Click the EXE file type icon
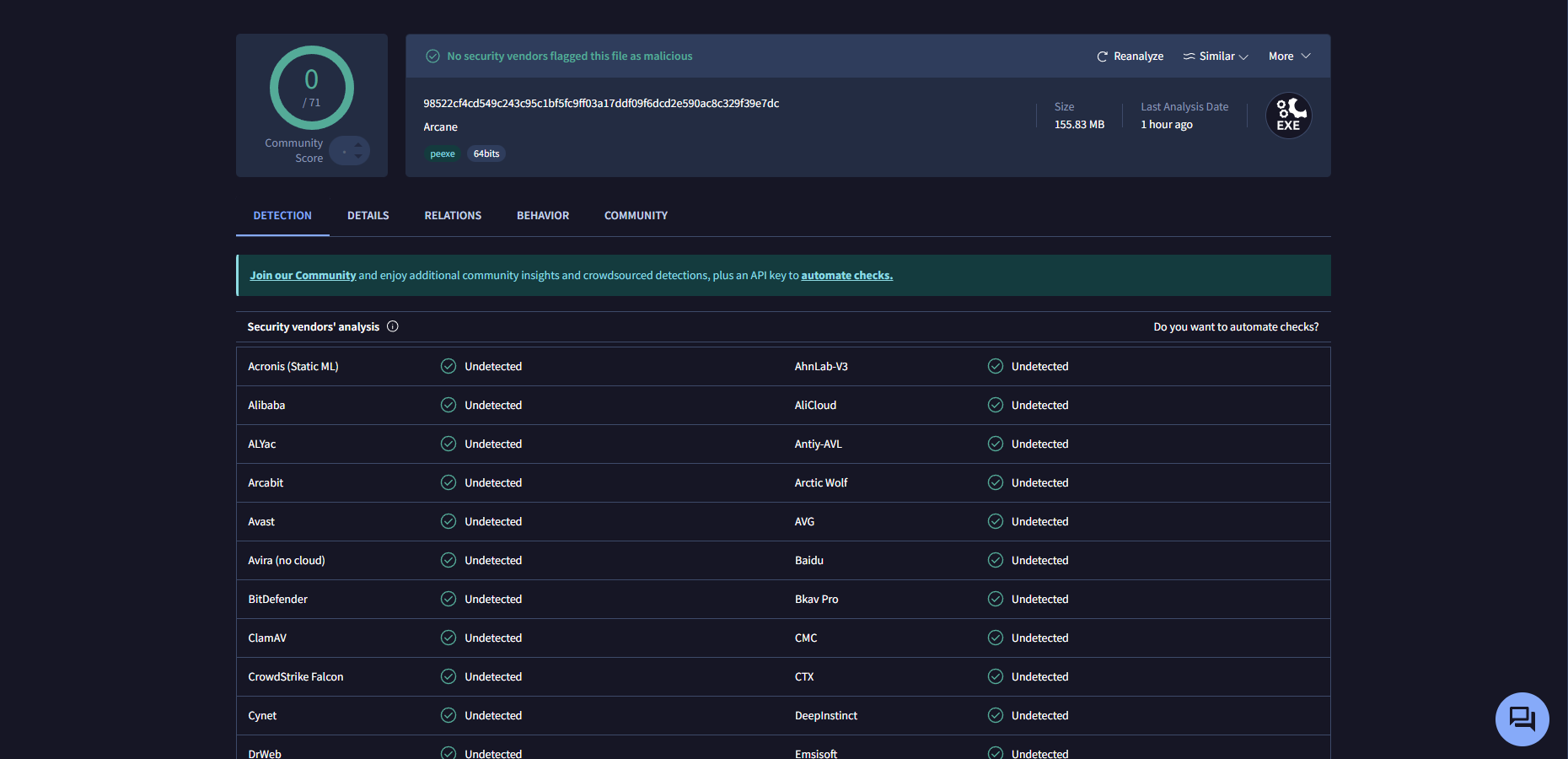Screen dimensions: 1568x759 coord(1288,116)
